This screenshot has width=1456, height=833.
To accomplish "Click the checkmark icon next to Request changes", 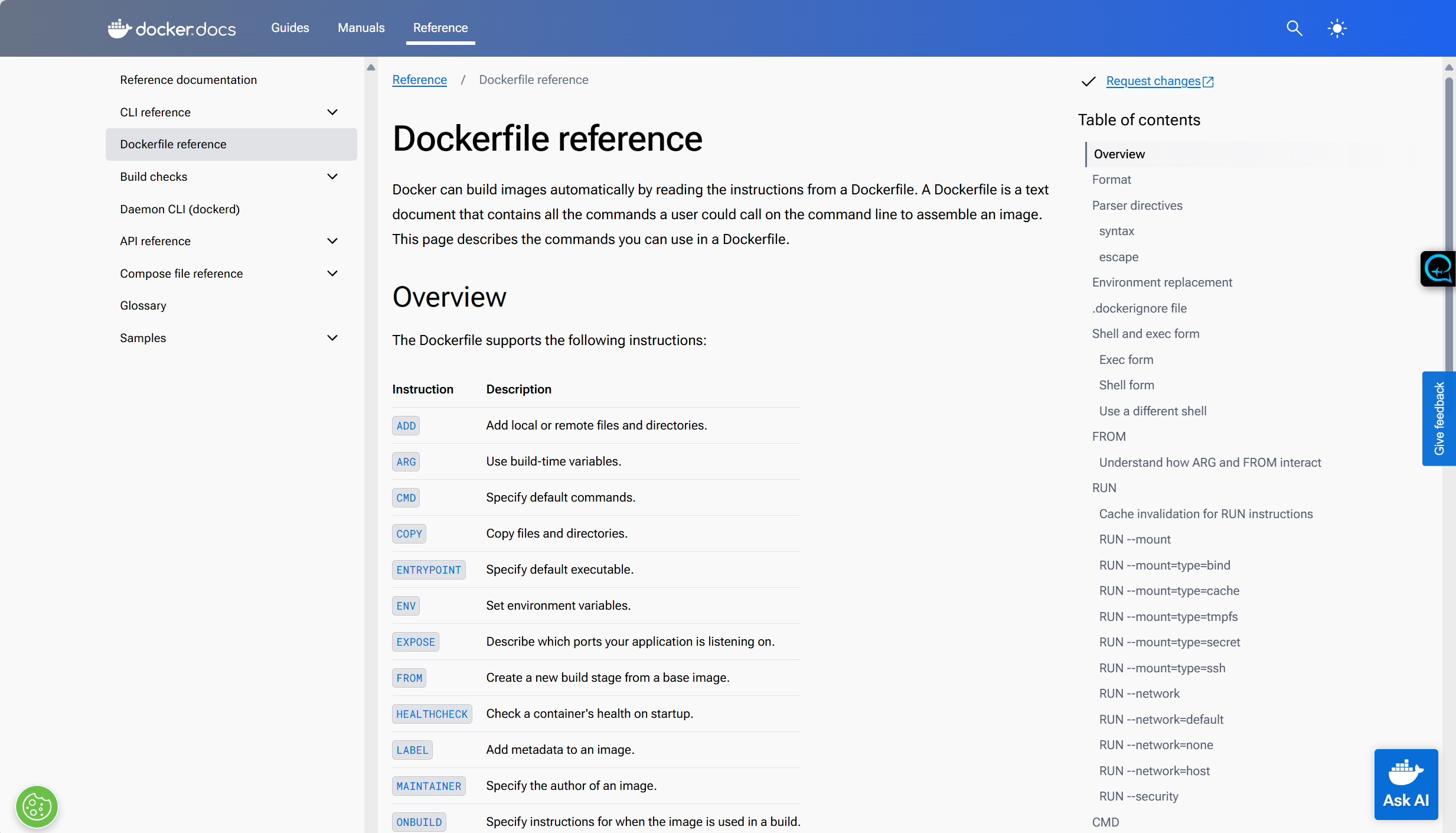I will (x=1088, y=82).
